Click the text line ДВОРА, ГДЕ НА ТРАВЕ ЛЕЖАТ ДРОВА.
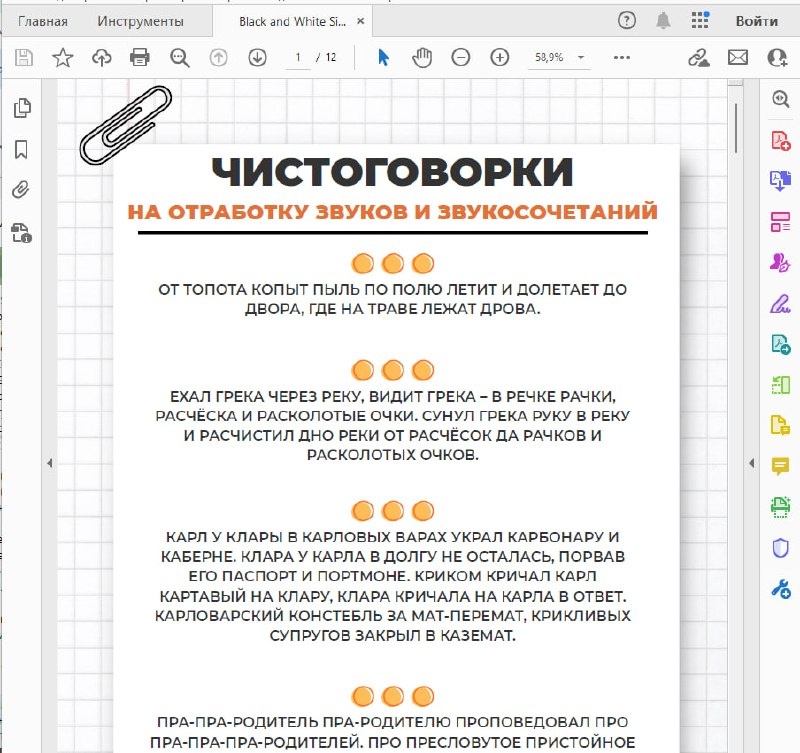Image resolution: width=800 pixels, height=753 pixels. [x=392, y=309]
